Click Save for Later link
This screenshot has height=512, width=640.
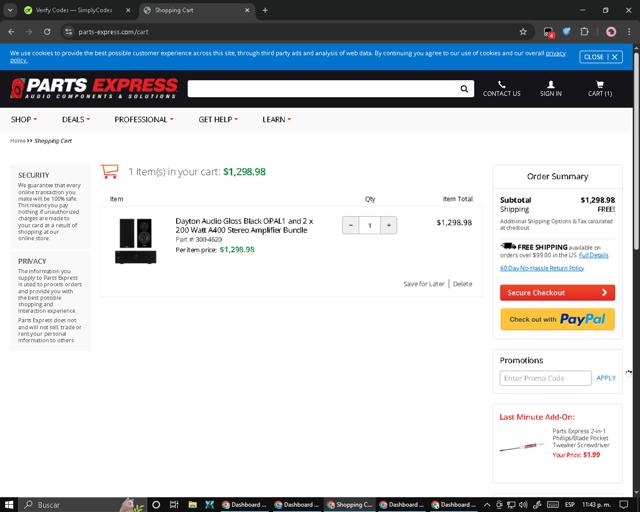coord(424,284)
